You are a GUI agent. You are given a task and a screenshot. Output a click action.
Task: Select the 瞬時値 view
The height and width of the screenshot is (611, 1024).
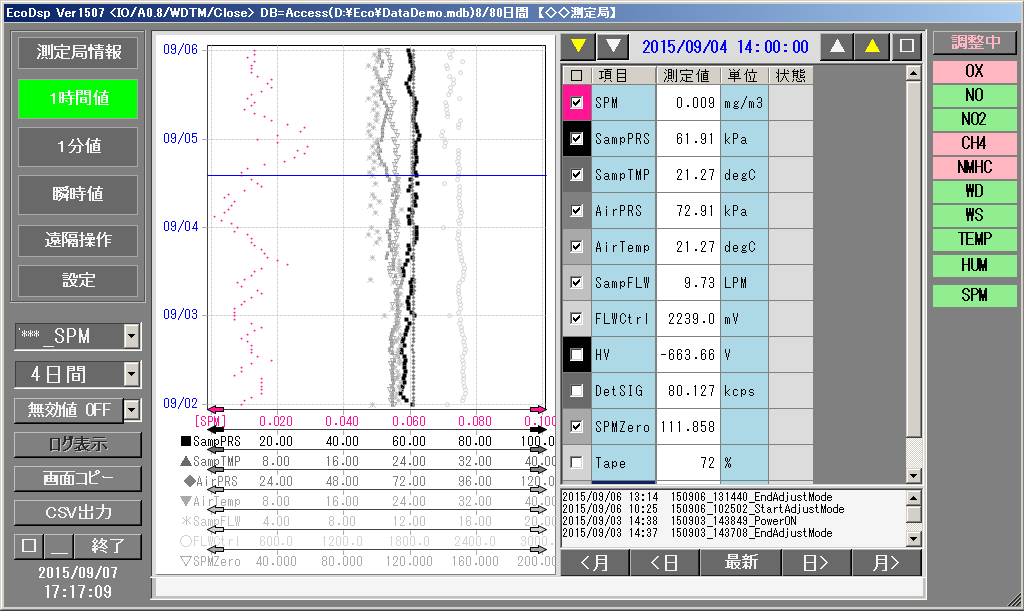click(78, 194)
